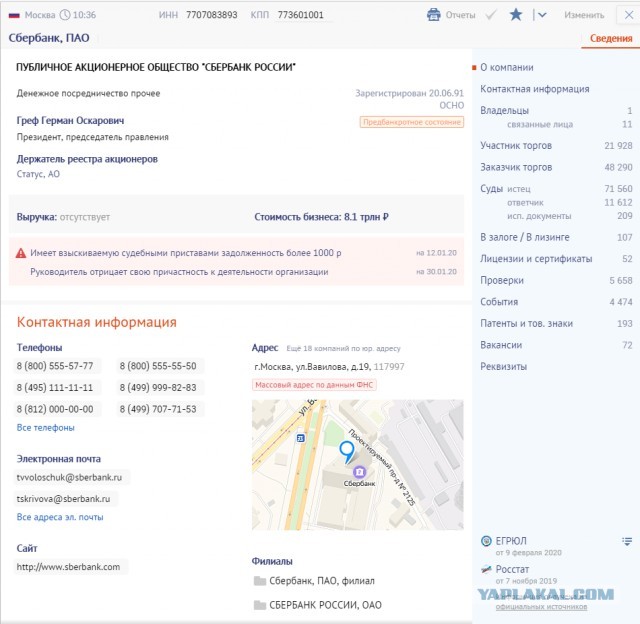The height and width of the screenshot is (624, 640).
Task: Open branch СБЕРБАНК РОССИИ, ОАО
Action: pyautogui.click(x=325, y=605)
